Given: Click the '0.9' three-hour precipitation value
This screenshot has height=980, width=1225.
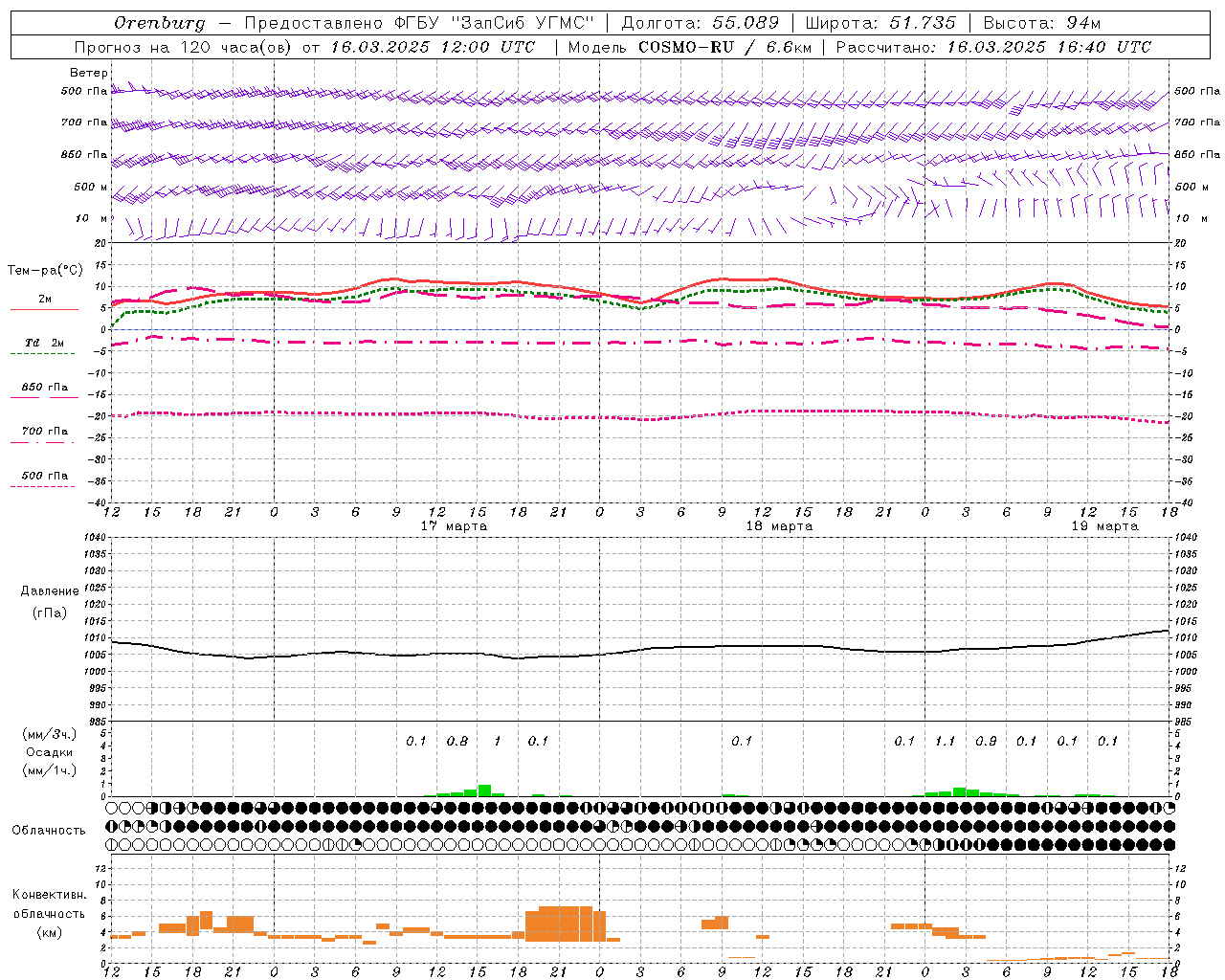Looking at the screenshot, I should [x=986, y=741].
